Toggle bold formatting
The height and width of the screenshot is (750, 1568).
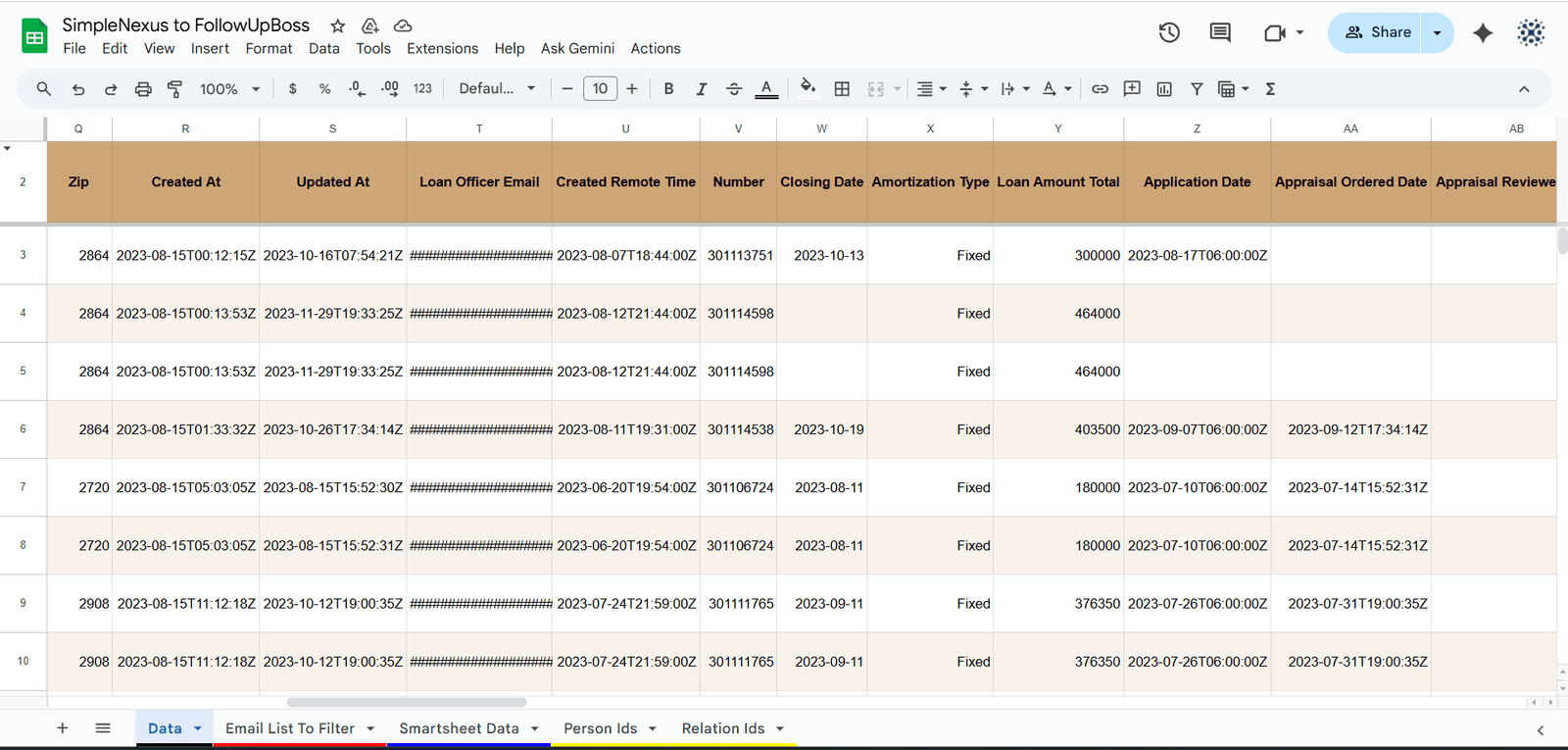tap(668, 89)
